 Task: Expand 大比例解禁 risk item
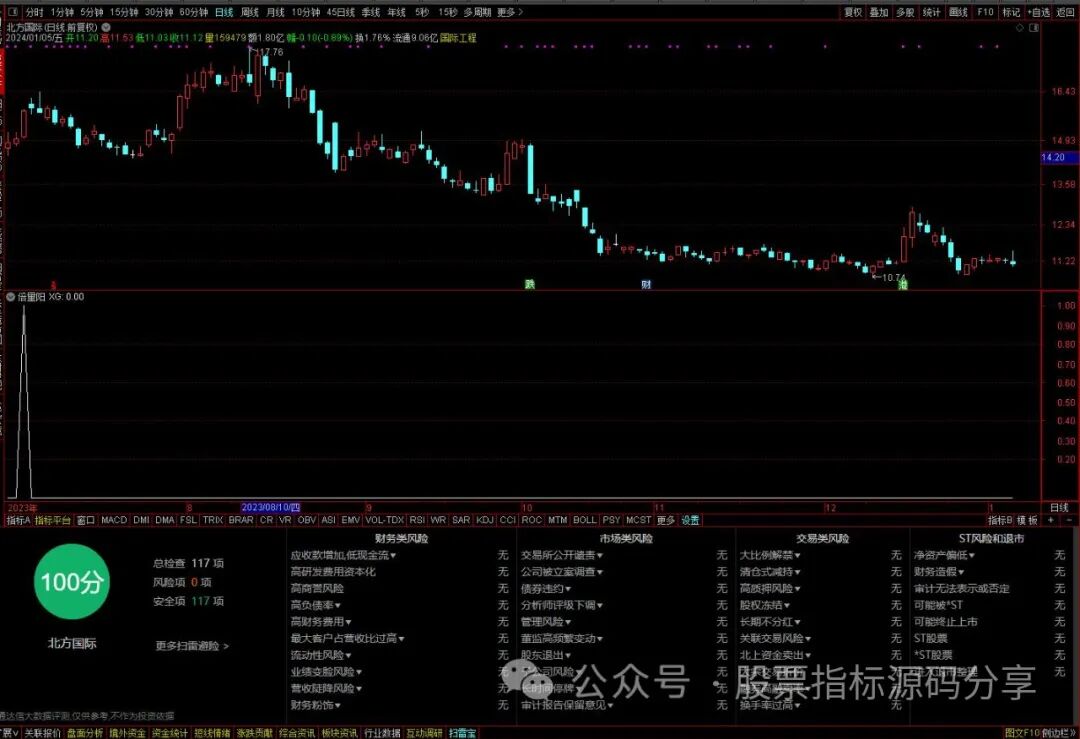coord(769,555)
